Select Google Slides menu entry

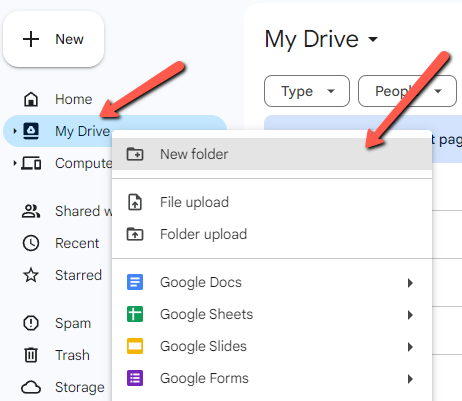click(x=272, y=346)
